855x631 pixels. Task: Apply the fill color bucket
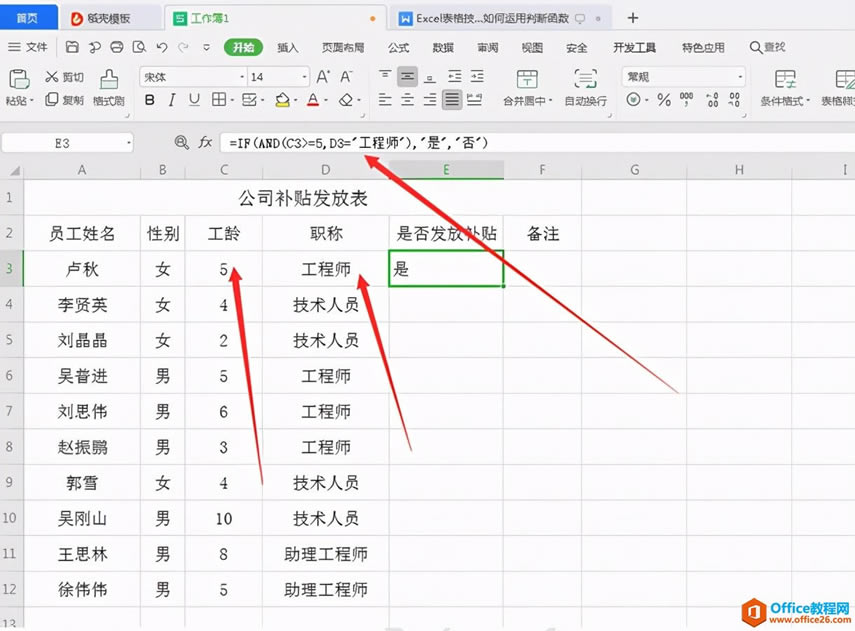click(282, 100)
